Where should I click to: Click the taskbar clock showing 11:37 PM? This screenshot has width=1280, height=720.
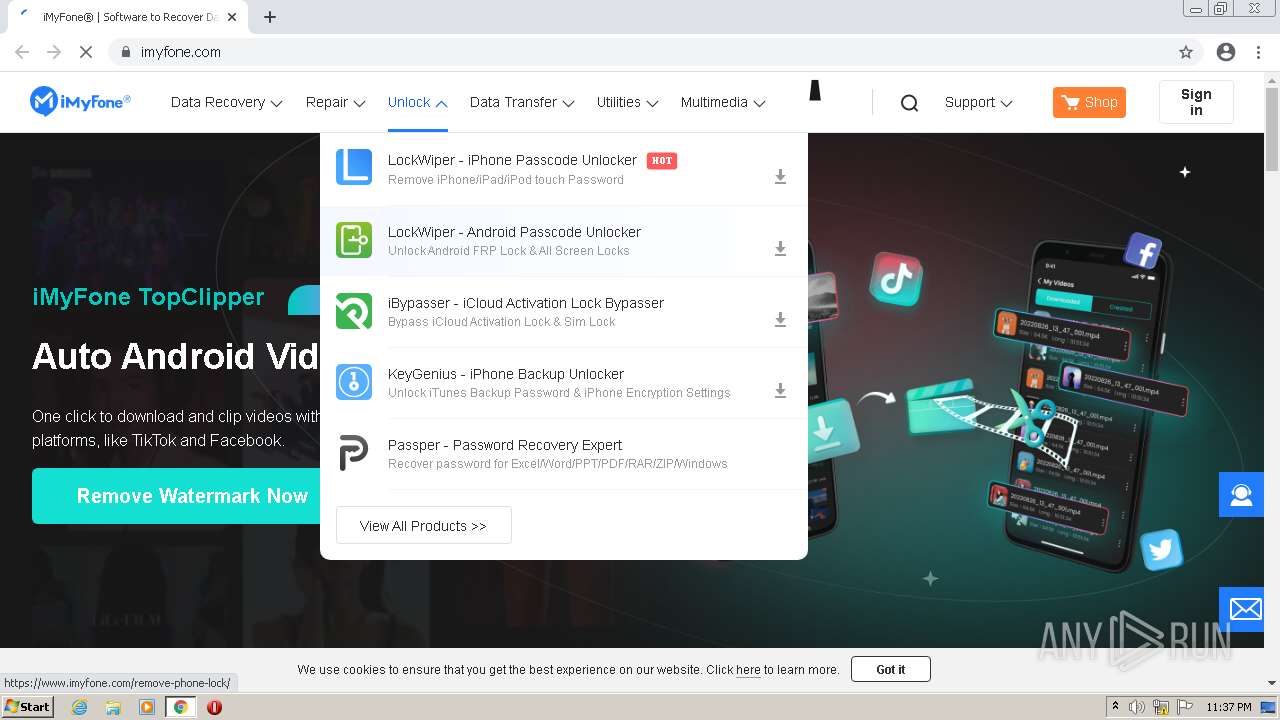(1229, 707)
